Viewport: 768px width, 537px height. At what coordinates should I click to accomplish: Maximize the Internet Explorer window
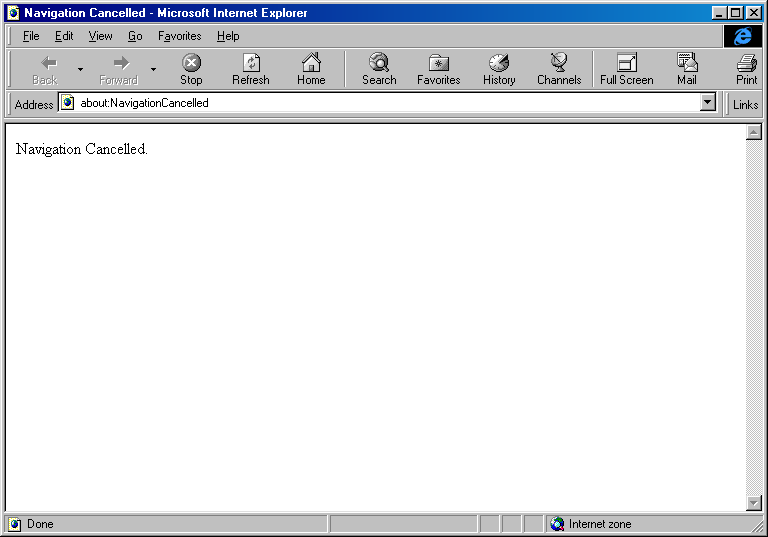pos(736,13)
